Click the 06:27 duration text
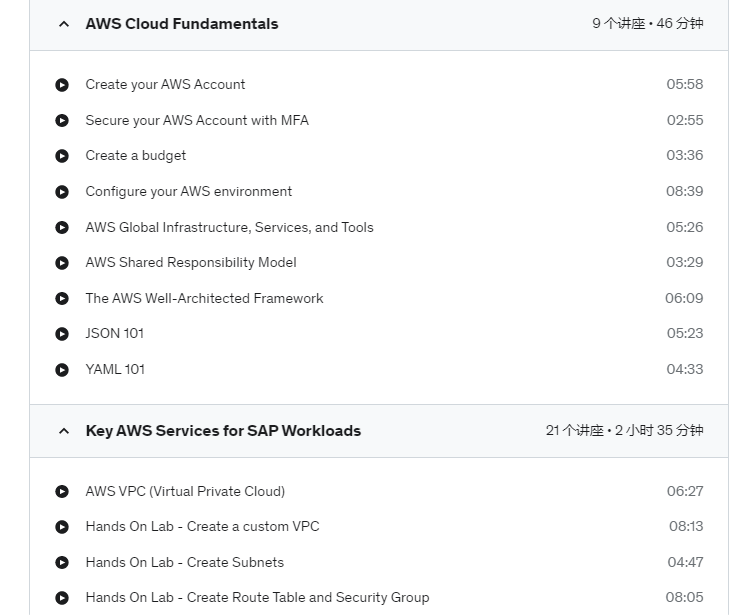 coord(685,491)
